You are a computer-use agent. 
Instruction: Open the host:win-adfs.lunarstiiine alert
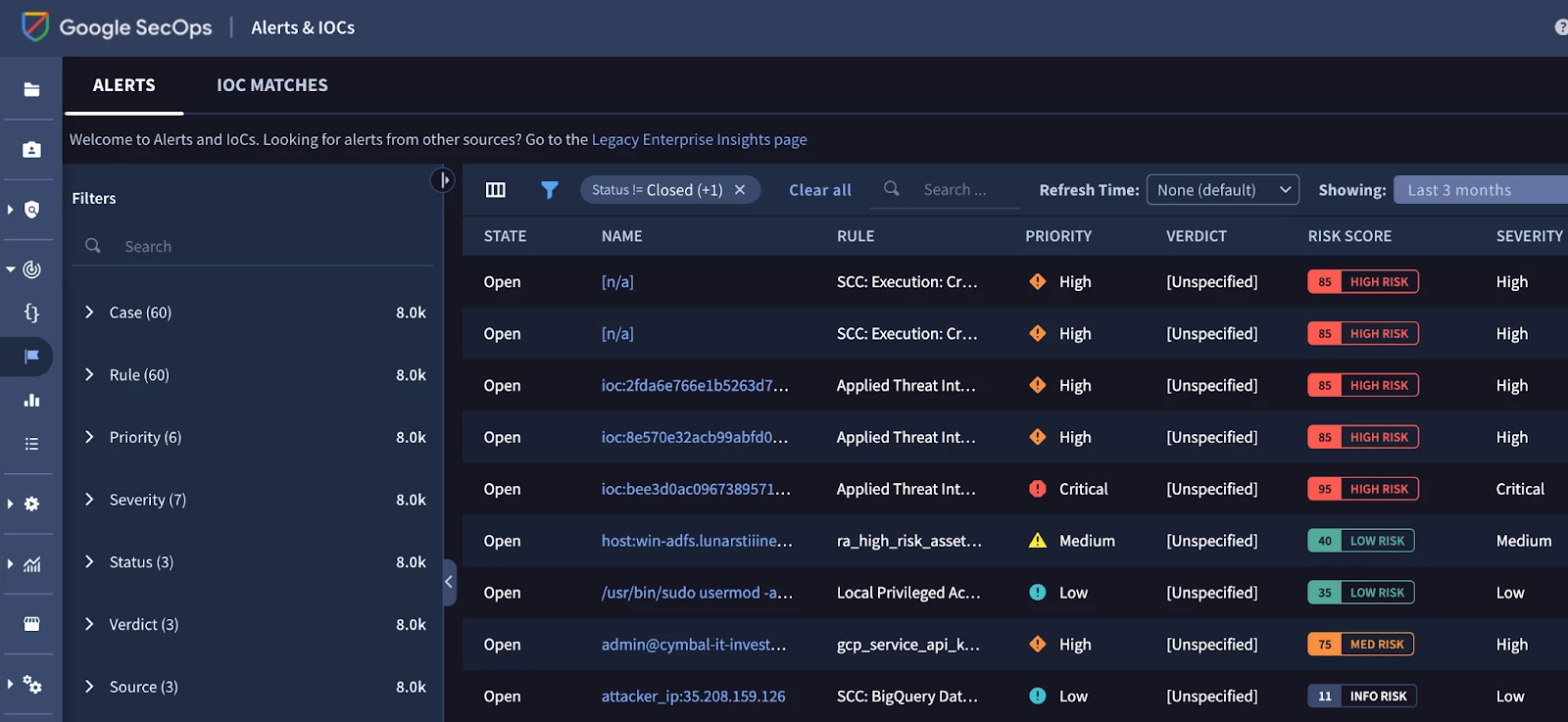point(697,541)
